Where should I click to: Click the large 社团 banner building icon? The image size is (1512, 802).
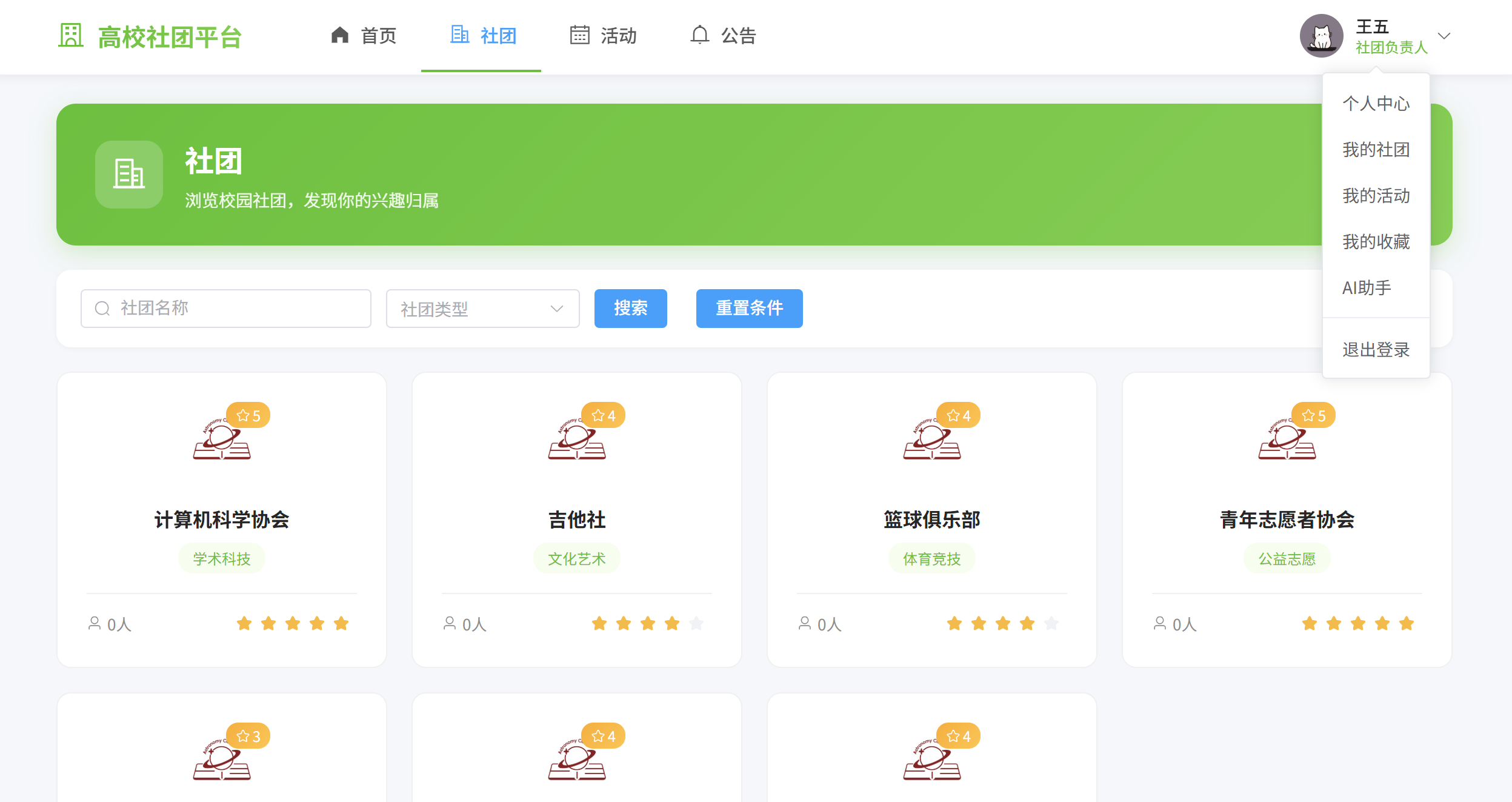(x=129, y=175)
